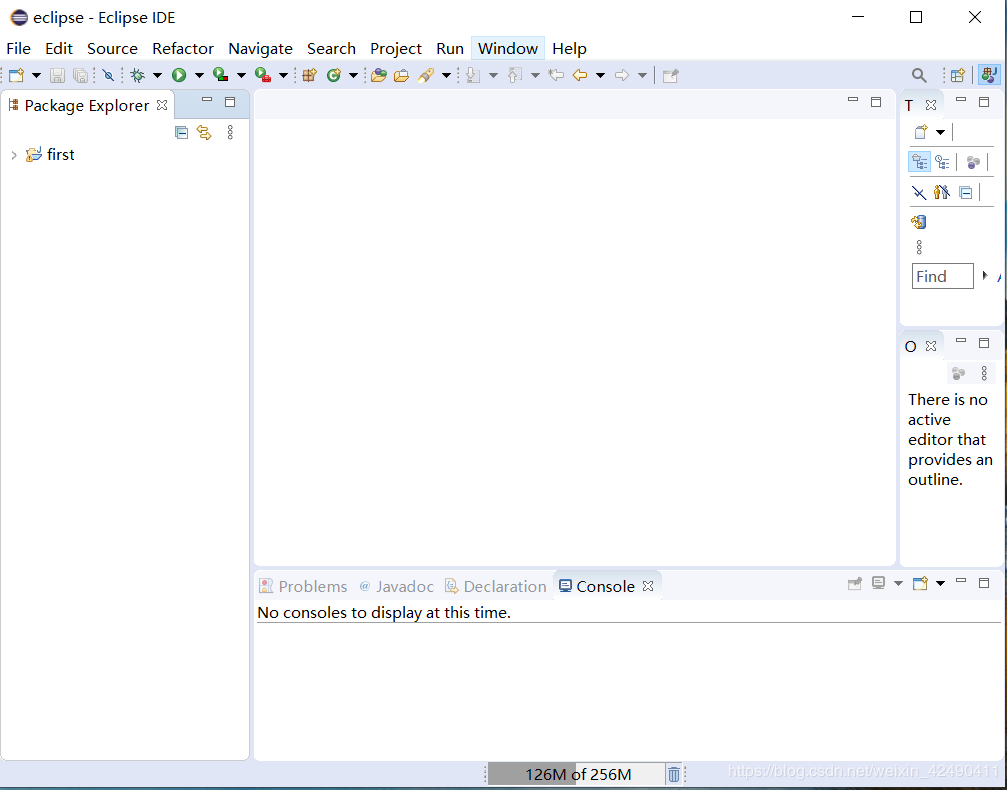The image size is (1007, 790).
Task: Open dropdown next to New file icon
Action: point(37,75)
